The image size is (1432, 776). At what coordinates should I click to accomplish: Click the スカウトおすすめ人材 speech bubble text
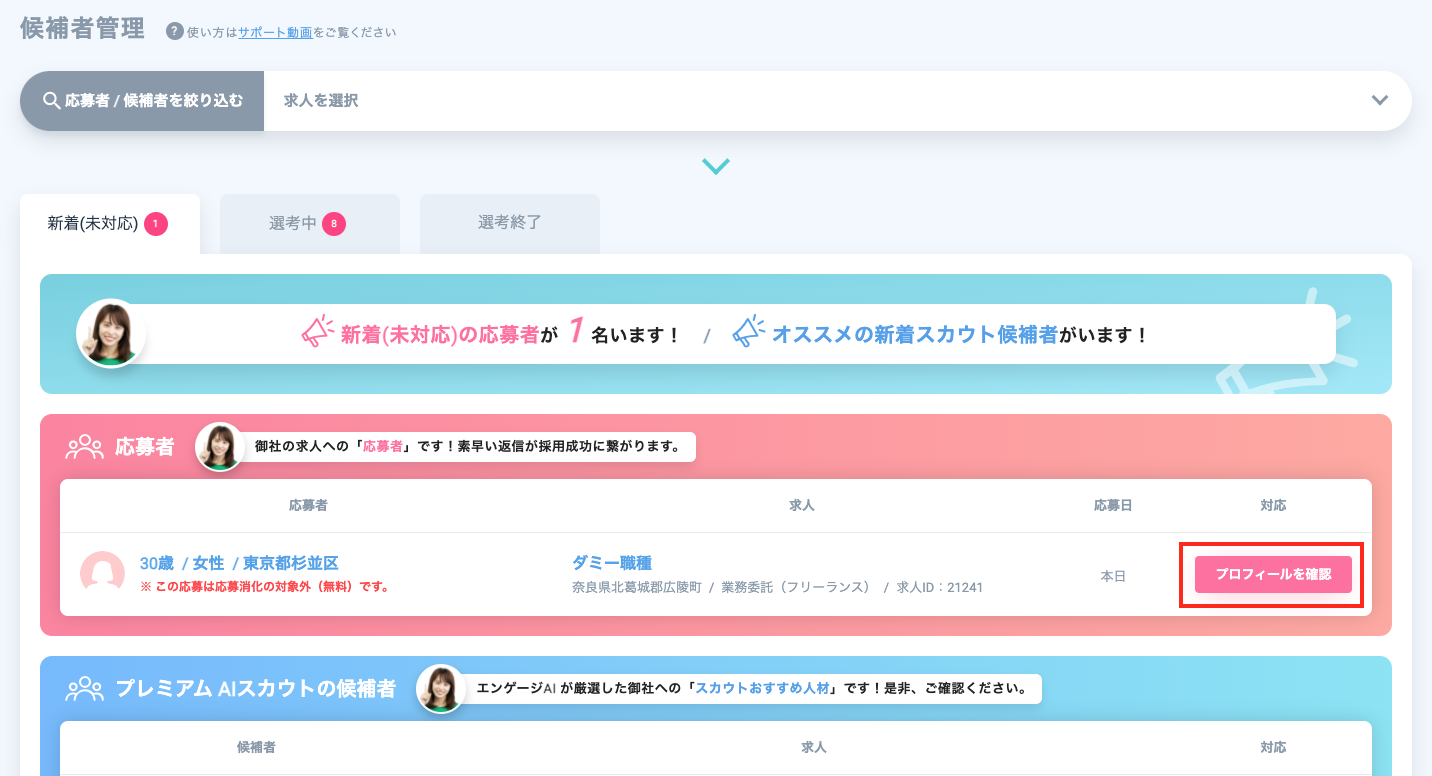[762, 689]
